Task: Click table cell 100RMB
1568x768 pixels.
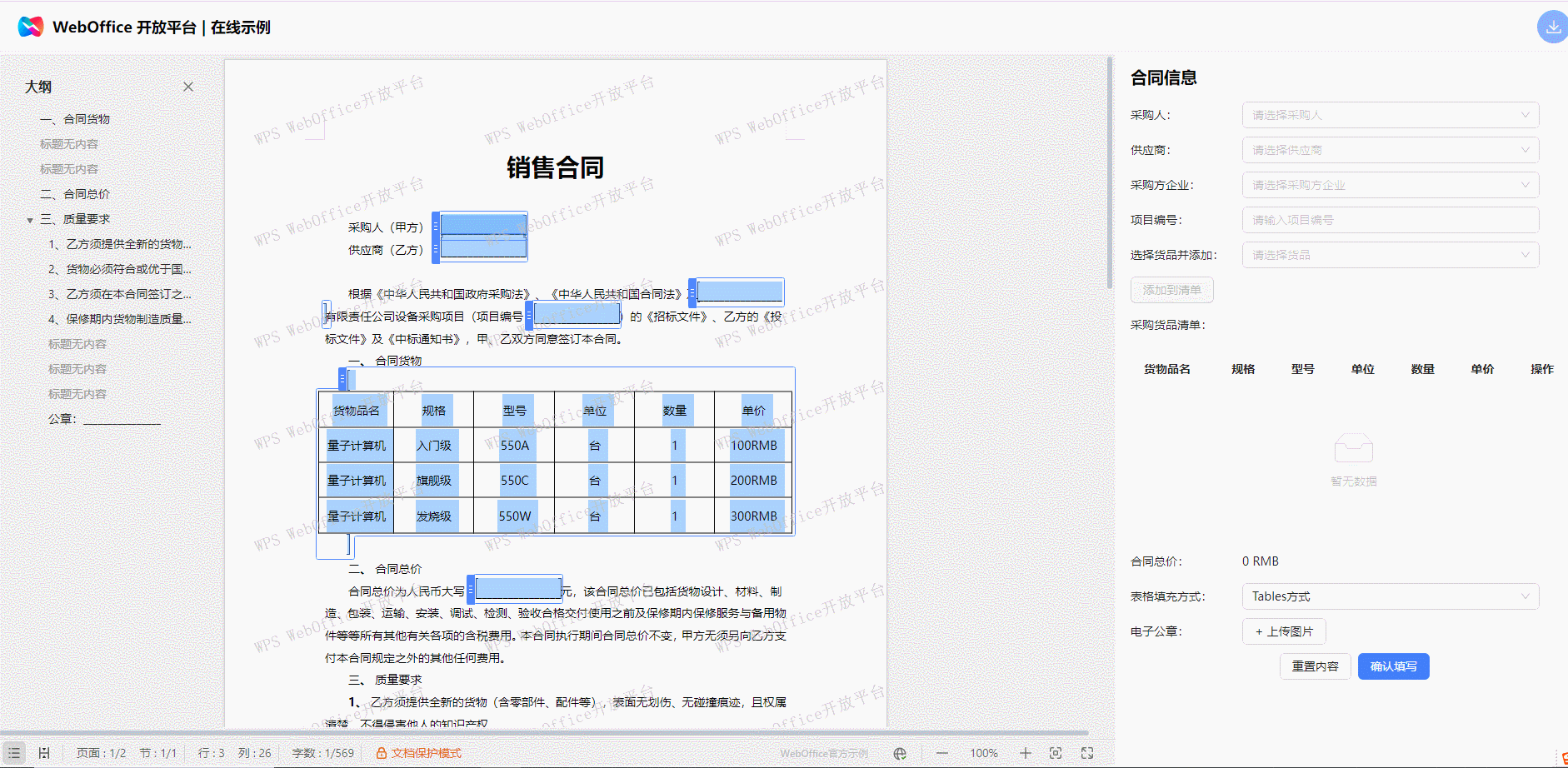Action: click(753, 446)
